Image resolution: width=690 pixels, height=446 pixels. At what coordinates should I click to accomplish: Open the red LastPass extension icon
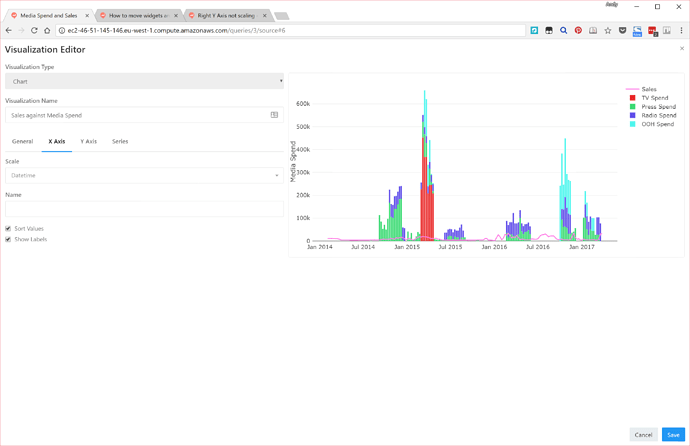coord(652,31)
